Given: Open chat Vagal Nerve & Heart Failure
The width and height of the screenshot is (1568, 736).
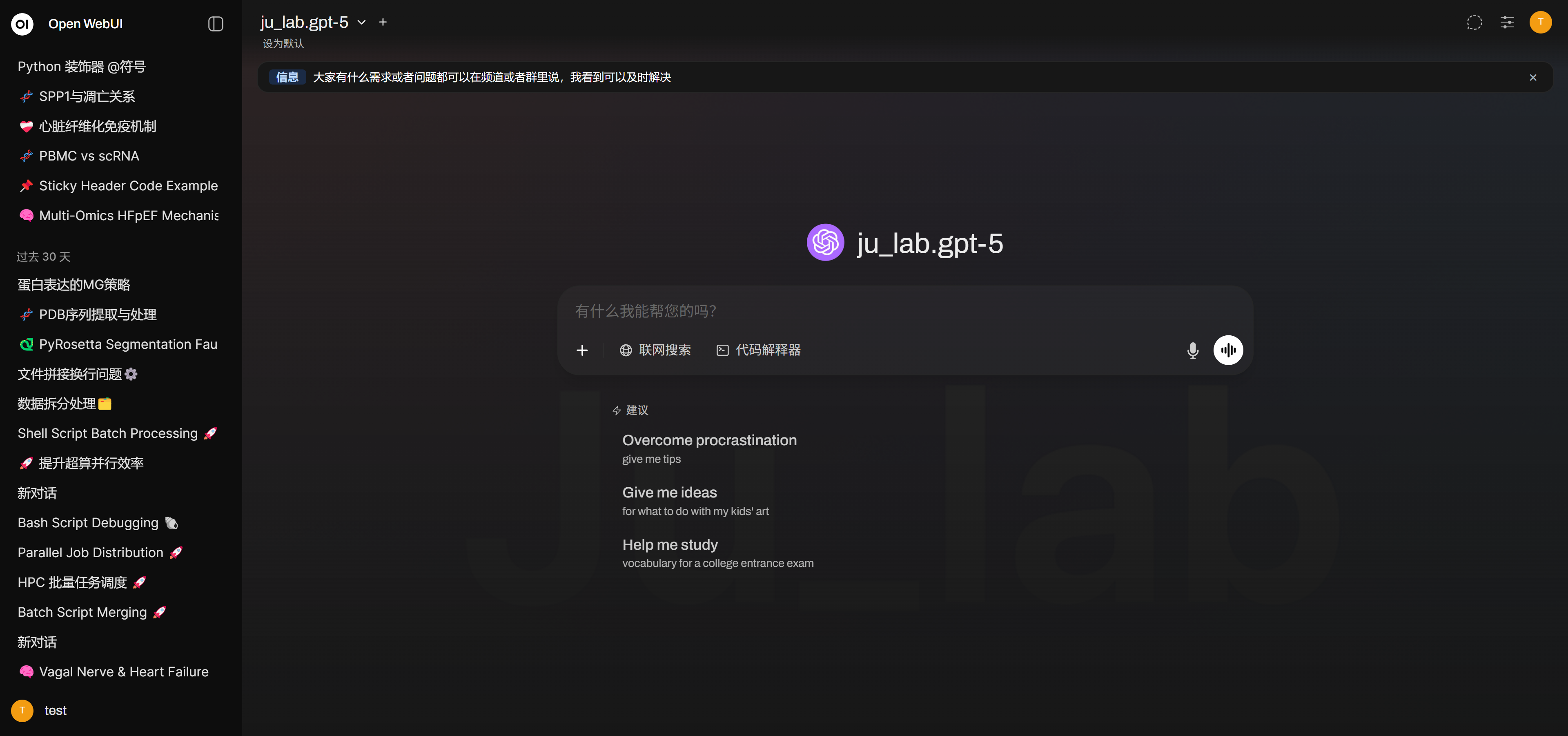Looking at the screenshot, I should pyautogui.click(x=119, y=672).
